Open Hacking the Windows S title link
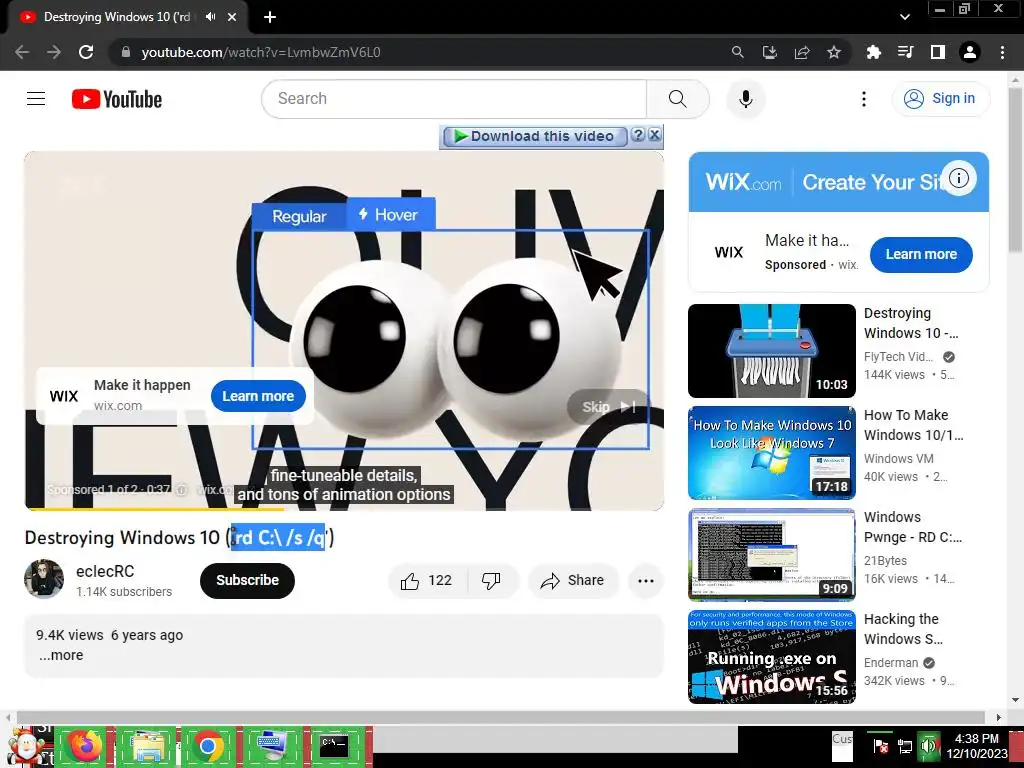Screen dimensions: 1024x768 click(903, 629)
